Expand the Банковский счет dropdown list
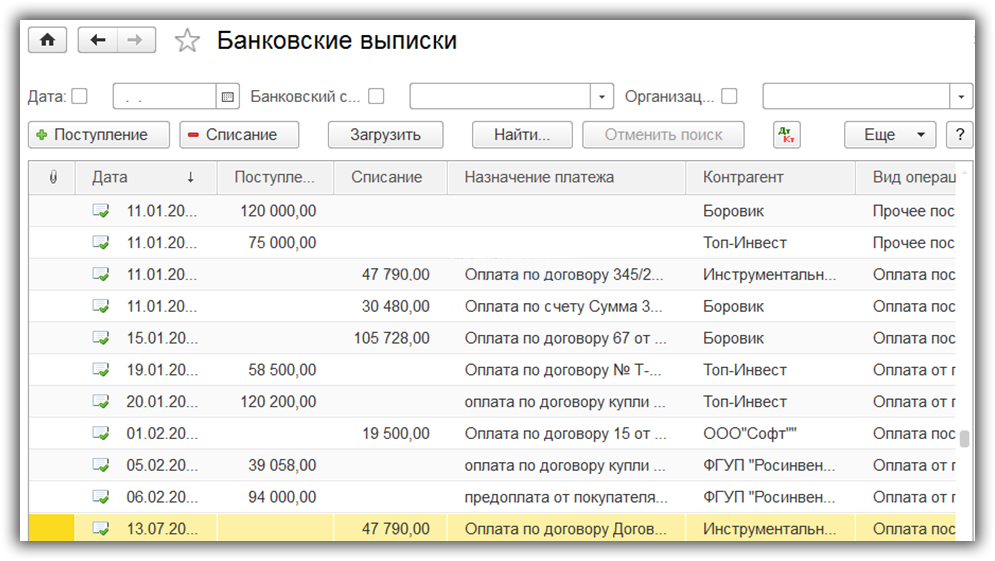This screenshot has width=995, height=561. (602, 97)
